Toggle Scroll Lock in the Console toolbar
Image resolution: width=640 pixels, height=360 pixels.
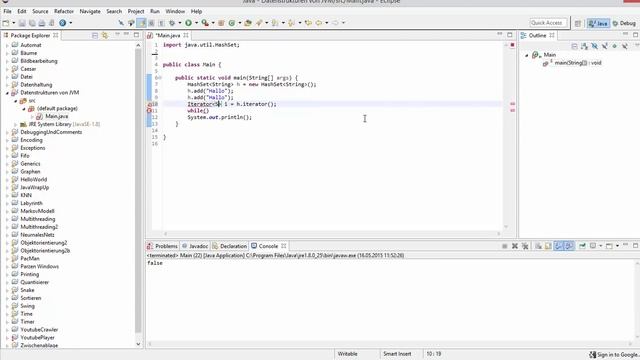coord(548,246)
